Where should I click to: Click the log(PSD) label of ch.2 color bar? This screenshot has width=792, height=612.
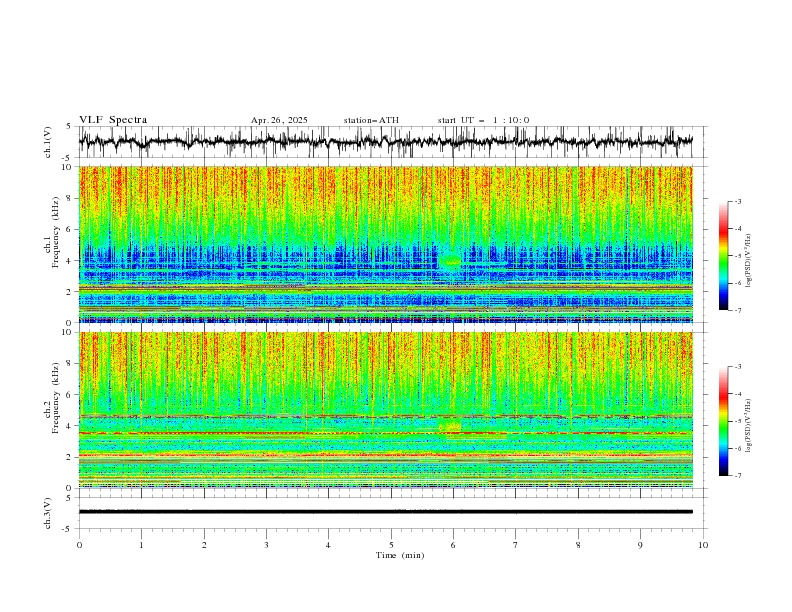(748, 426)
